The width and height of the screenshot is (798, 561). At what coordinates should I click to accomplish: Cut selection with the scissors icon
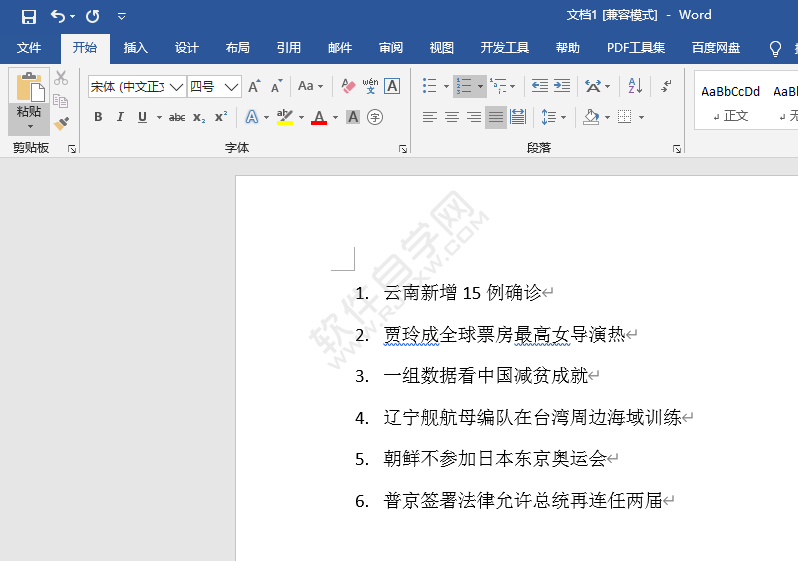(x=61, y=78)
